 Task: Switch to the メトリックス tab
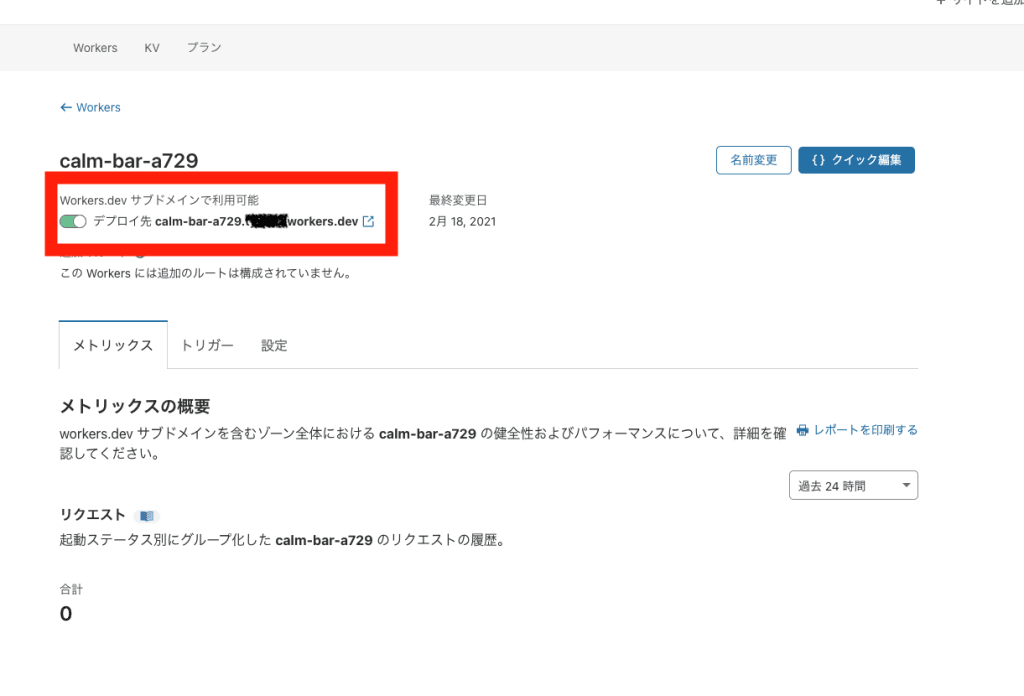pos(113,345)
